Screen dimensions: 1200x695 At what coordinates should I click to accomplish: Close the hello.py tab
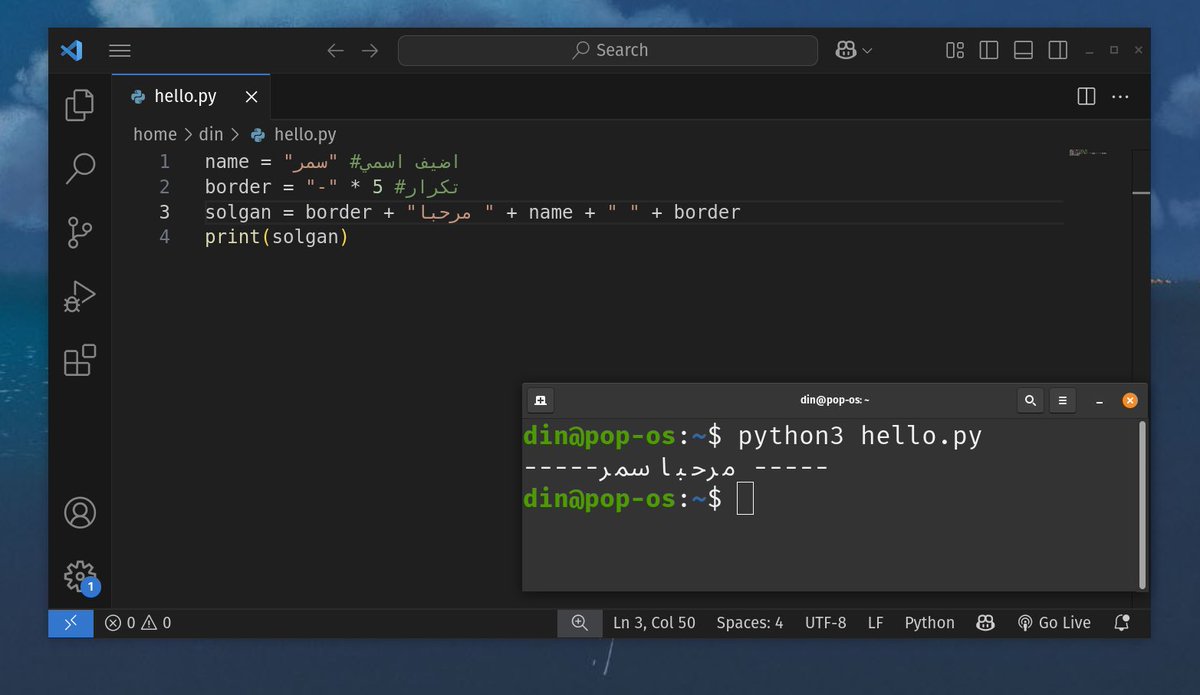point(251,97)
